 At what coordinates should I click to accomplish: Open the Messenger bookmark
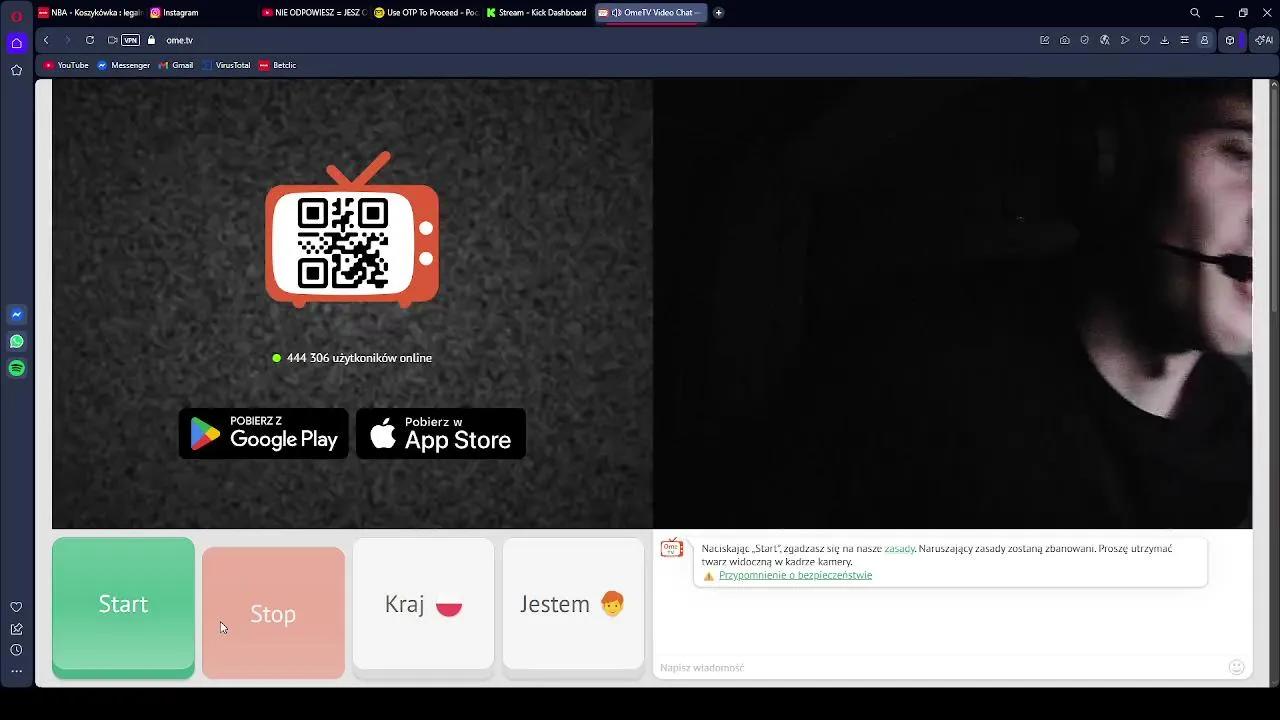pos(124,65)
